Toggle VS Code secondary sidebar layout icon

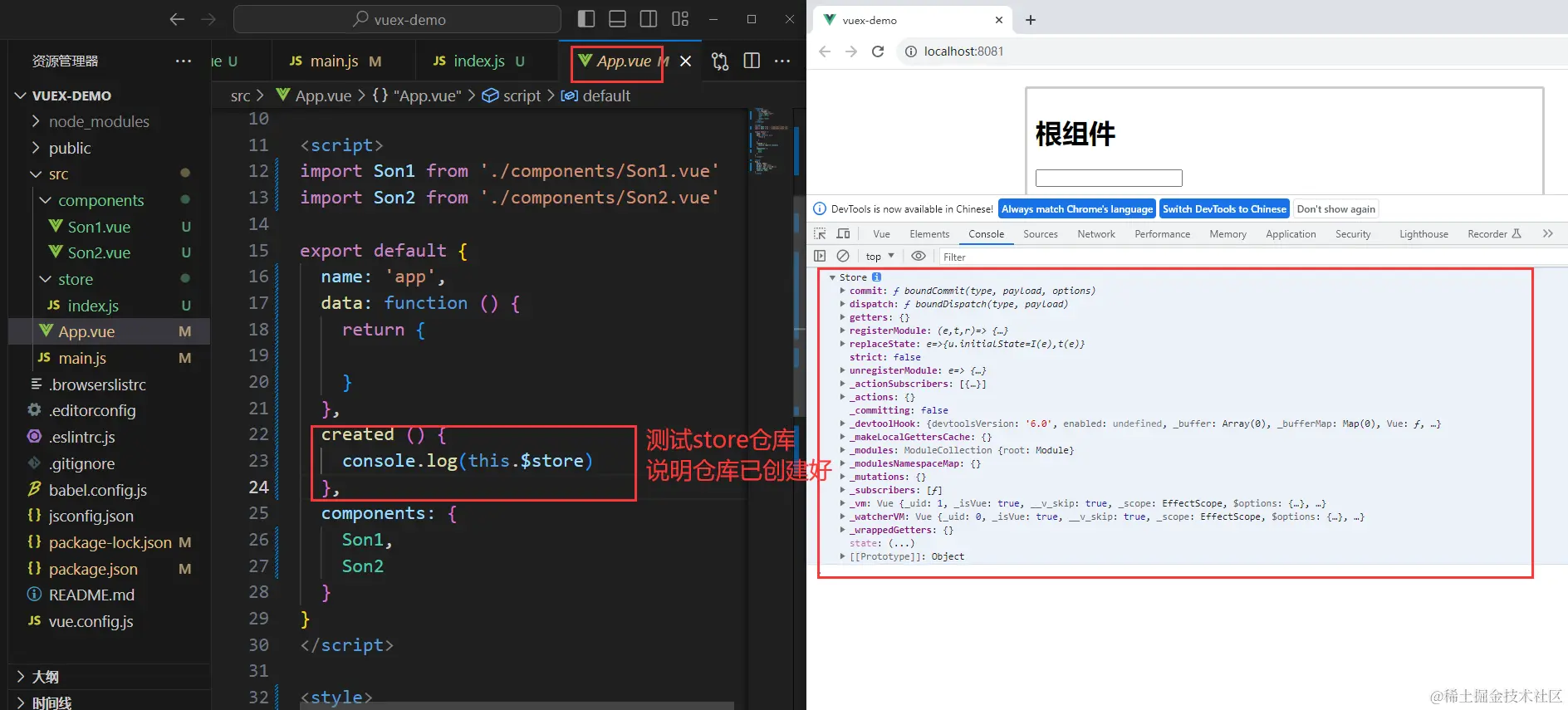649,19
